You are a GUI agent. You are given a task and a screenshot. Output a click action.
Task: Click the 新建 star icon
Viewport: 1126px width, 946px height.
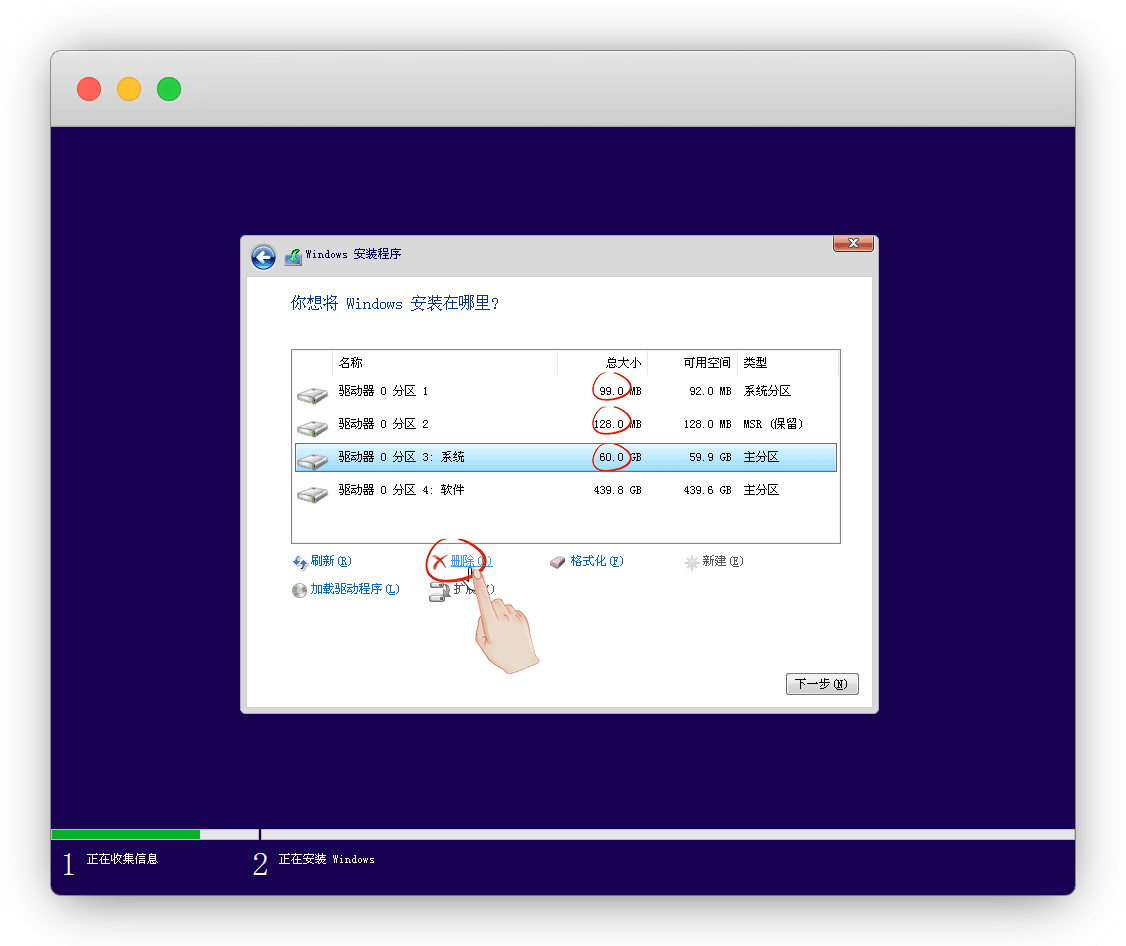(x=691, y=562)
